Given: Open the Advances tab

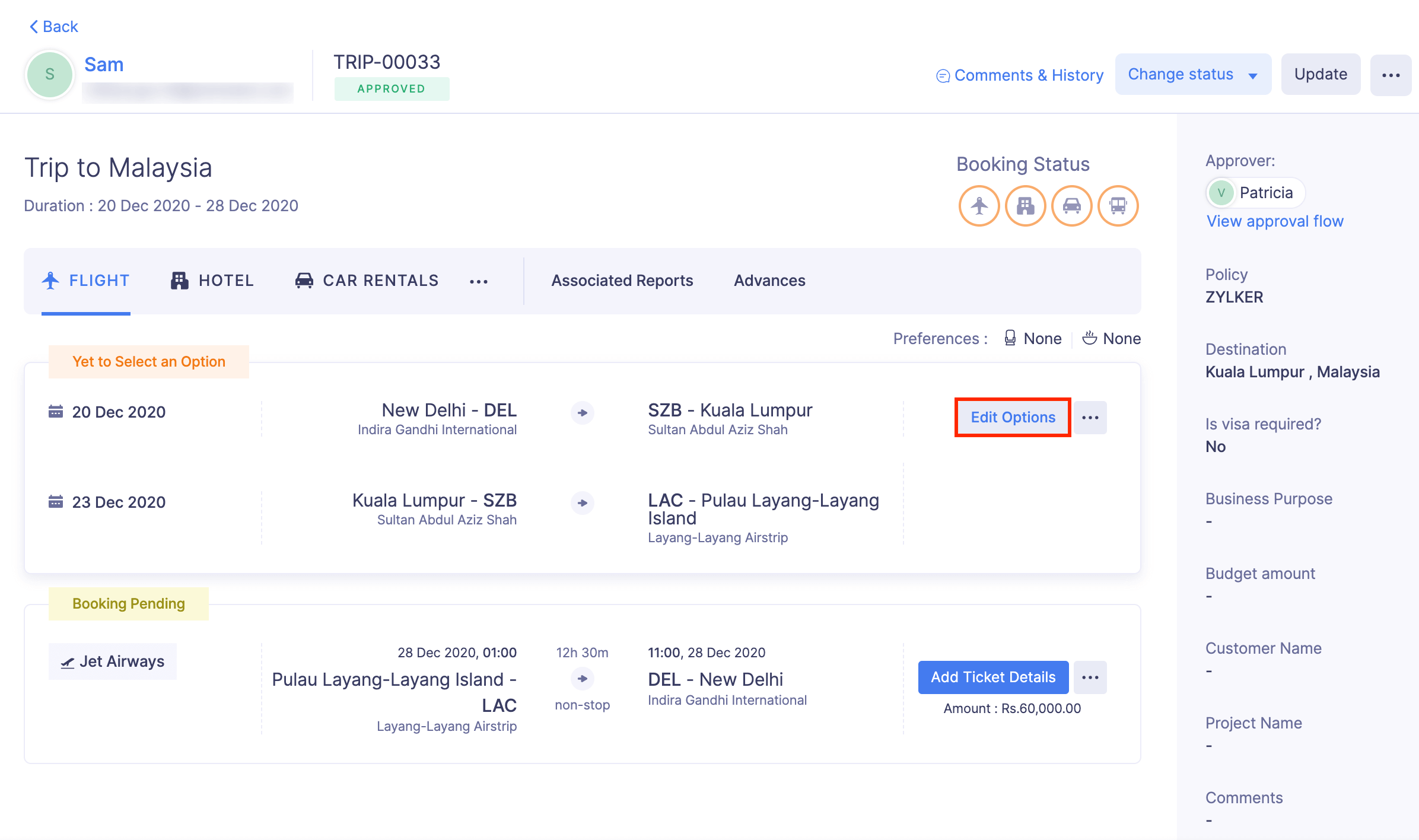Looking at the screenshot, I should click(769, 281).
